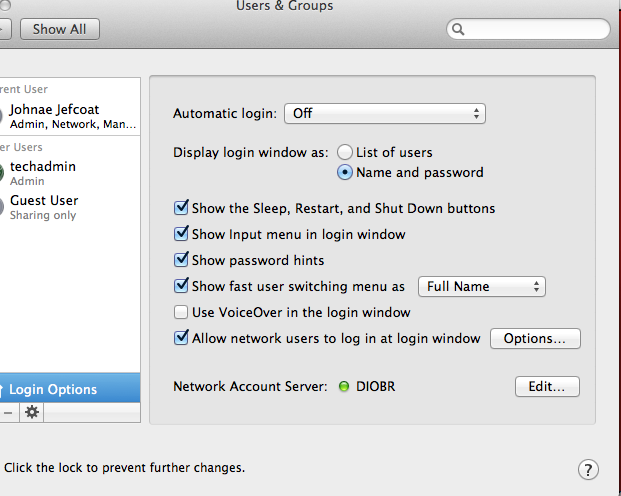Viewport: 621px width, 496px height.
Task: Click the network login Options button
Action: coord(535,338)
